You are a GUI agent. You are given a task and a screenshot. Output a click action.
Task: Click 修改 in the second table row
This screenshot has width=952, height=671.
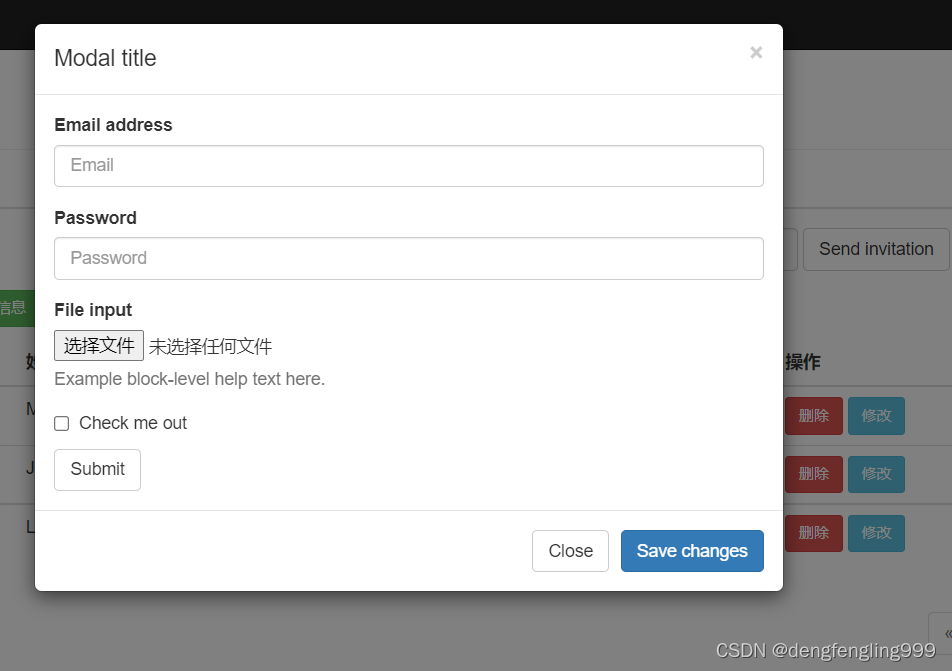tap(876, 474)
